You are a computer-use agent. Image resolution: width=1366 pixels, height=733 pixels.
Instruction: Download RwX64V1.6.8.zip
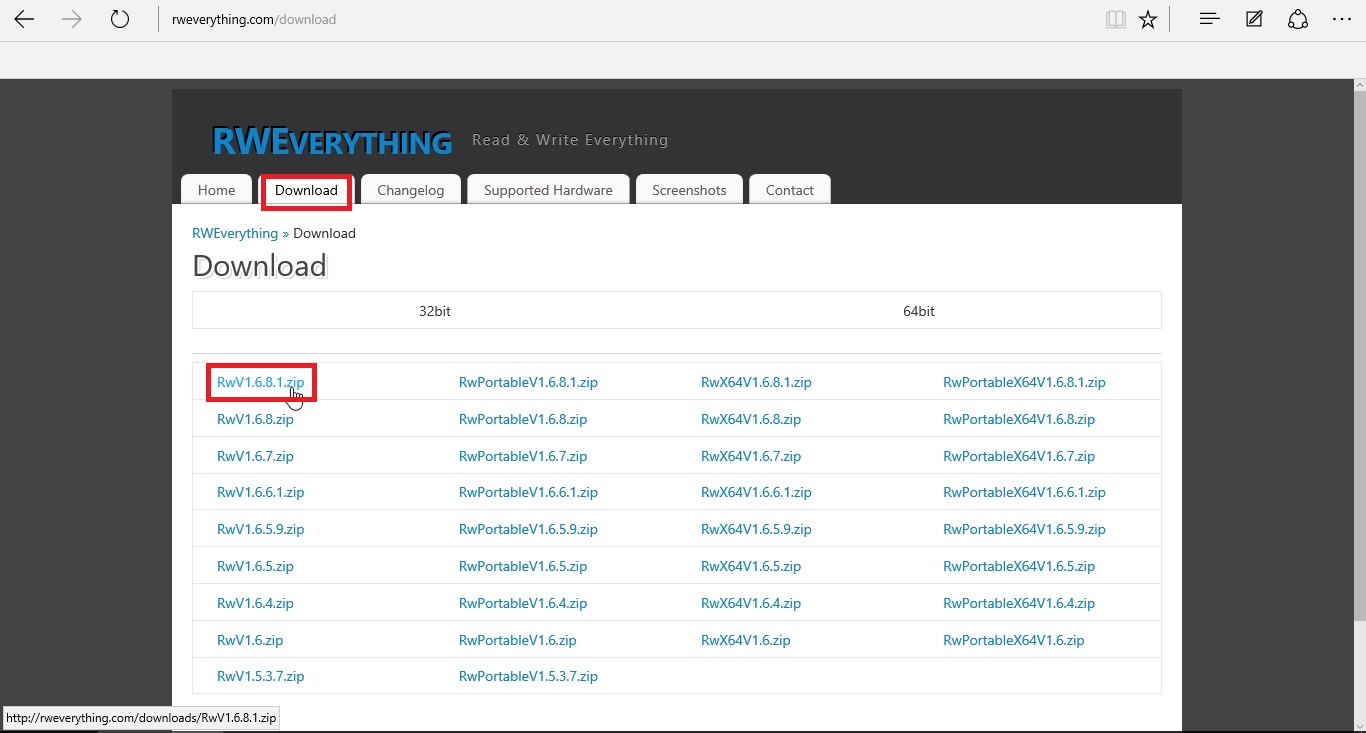tap(751, 419)
